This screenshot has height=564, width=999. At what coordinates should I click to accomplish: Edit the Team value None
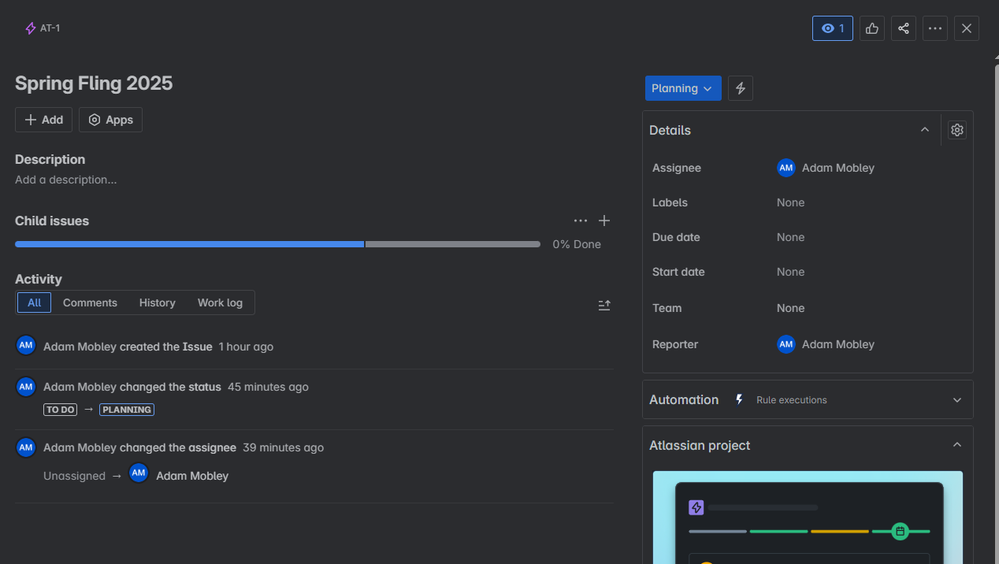(x=791, y=308)
